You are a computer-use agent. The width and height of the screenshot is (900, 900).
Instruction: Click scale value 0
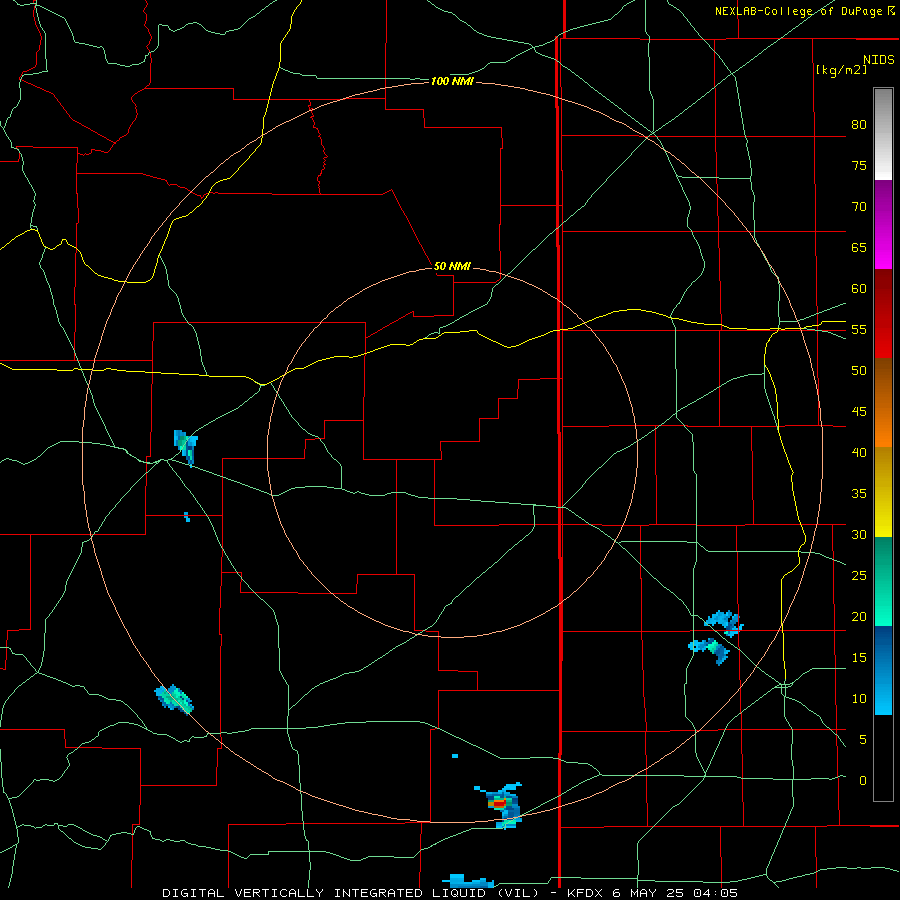click(863, 781)
